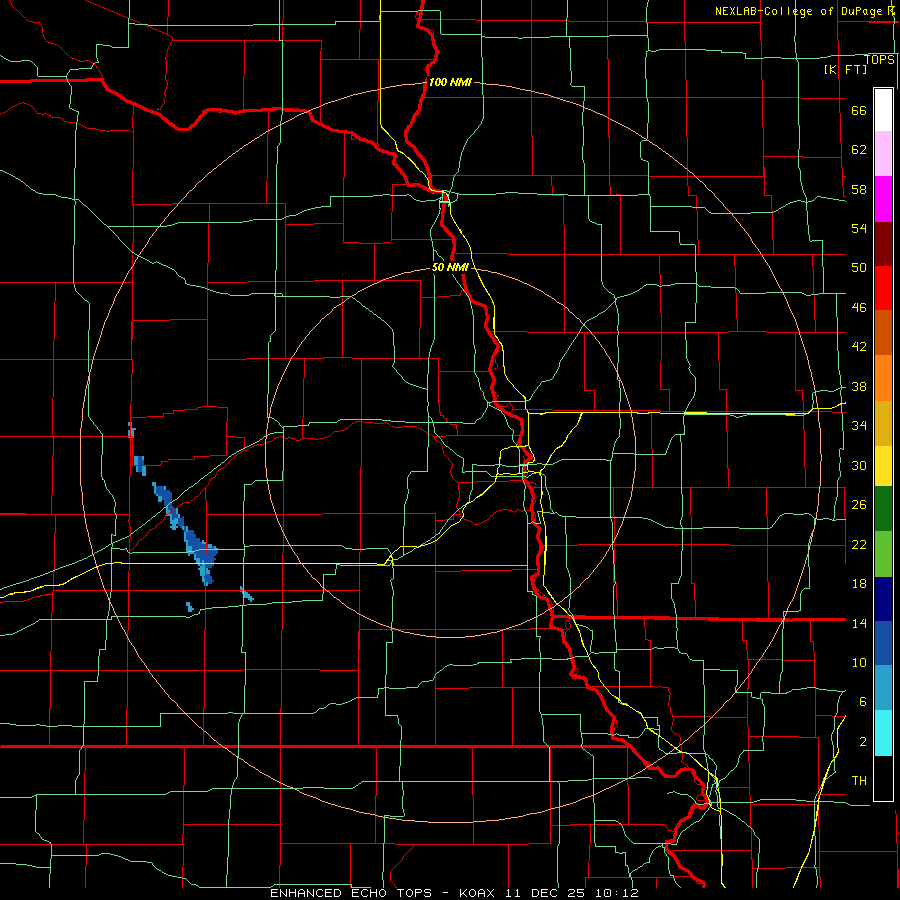Viewport: 900px width, 900px height.
Task: Click the '50 NMI' range ring label
Action: point(450,267)
